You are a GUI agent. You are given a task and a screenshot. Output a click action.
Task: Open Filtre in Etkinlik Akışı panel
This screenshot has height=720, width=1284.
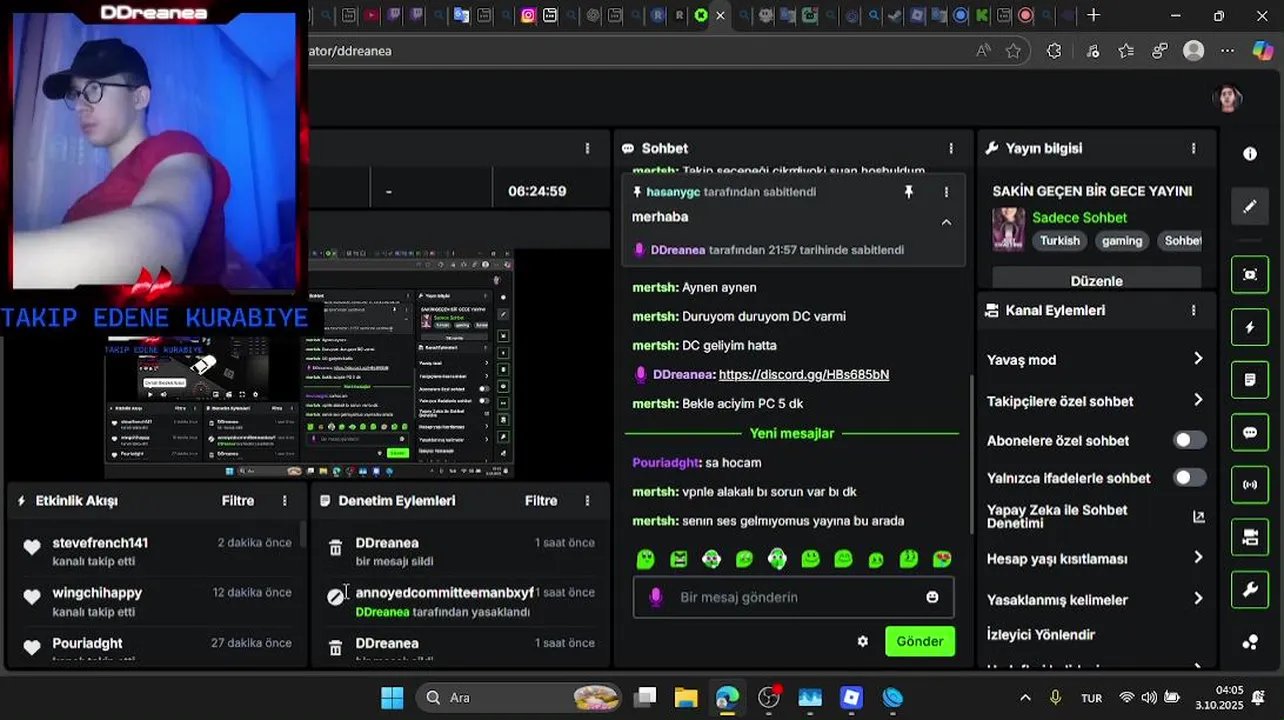point(238,501)
